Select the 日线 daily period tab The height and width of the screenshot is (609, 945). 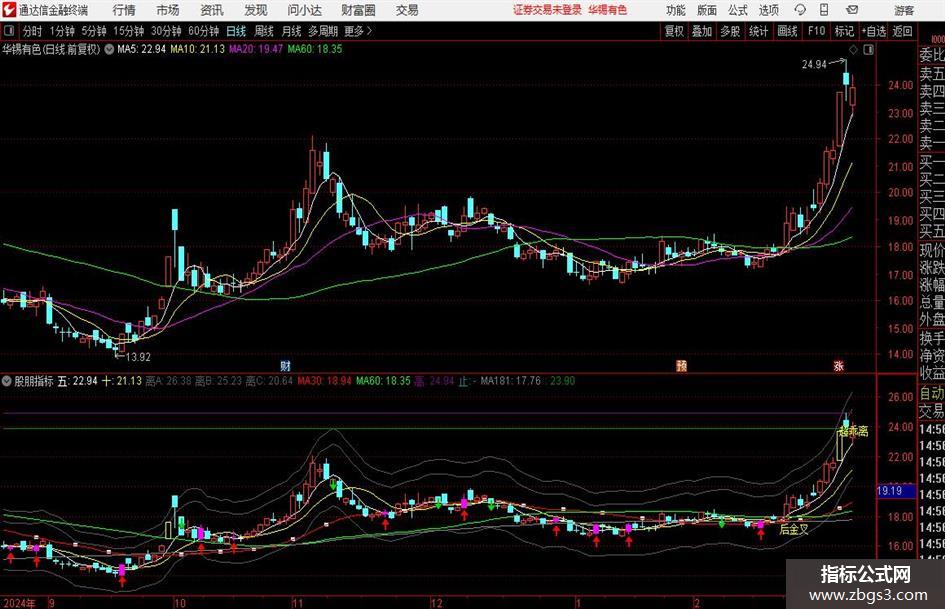click(236, 31)
